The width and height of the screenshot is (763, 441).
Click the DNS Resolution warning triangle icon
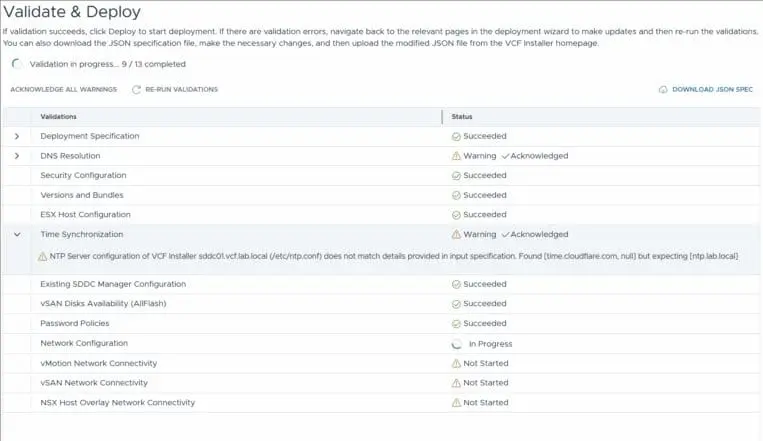[456, 156]
